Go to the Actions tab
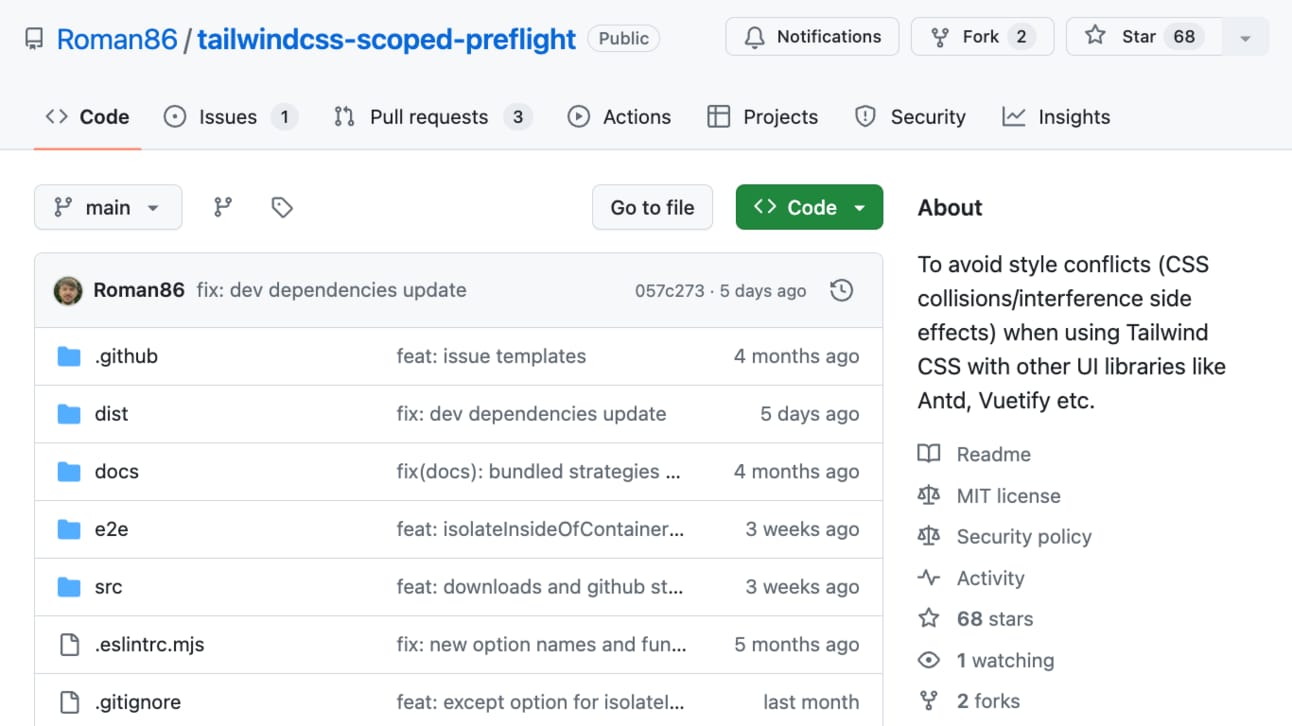Screen dimensions: 1292x726 point(619,117)
